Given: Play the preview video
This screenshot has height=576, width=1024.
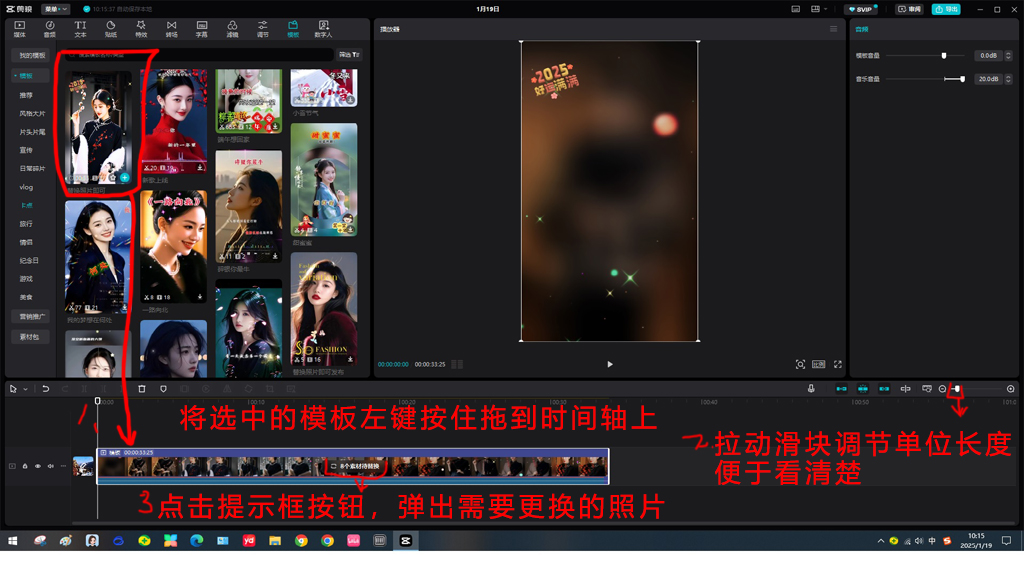Looking at the screenshot, I should 610,364.
